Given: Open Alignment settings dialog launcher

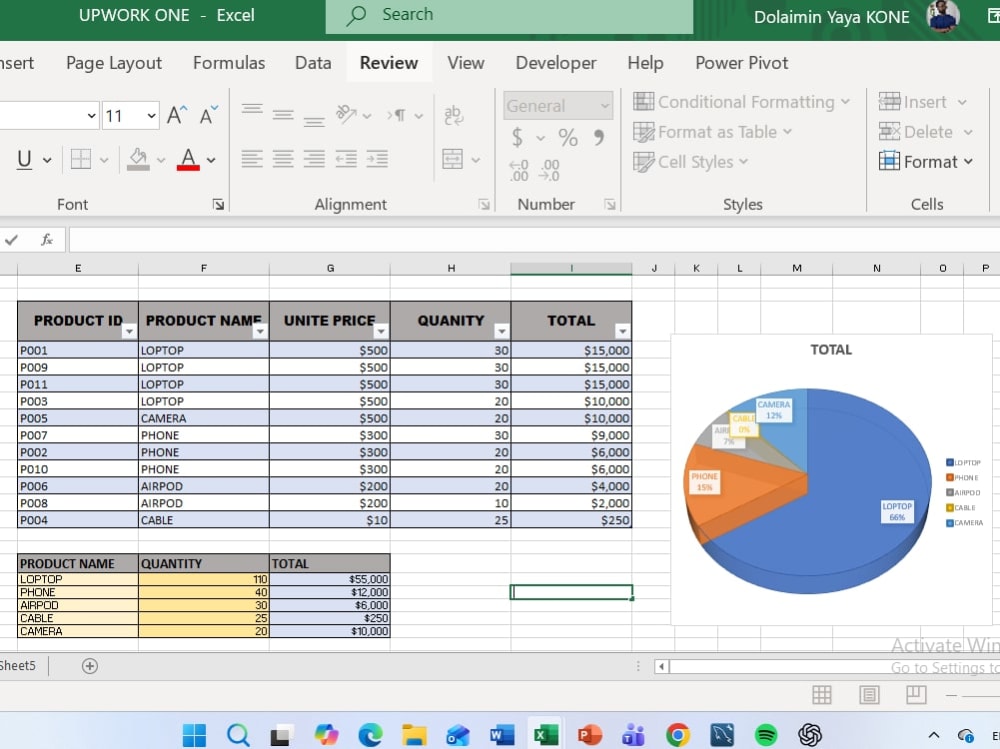Looking at the screenshot, I should [484, 205].
